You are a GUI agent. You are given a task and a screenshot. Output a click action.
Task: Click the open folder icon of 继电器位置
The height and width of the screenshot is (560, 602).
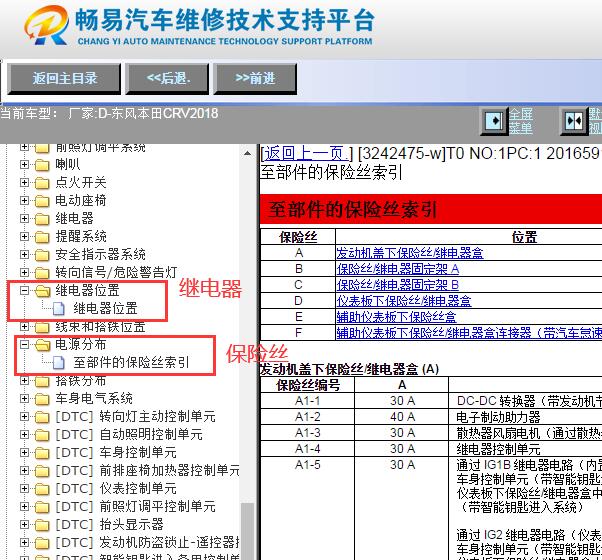43,291
